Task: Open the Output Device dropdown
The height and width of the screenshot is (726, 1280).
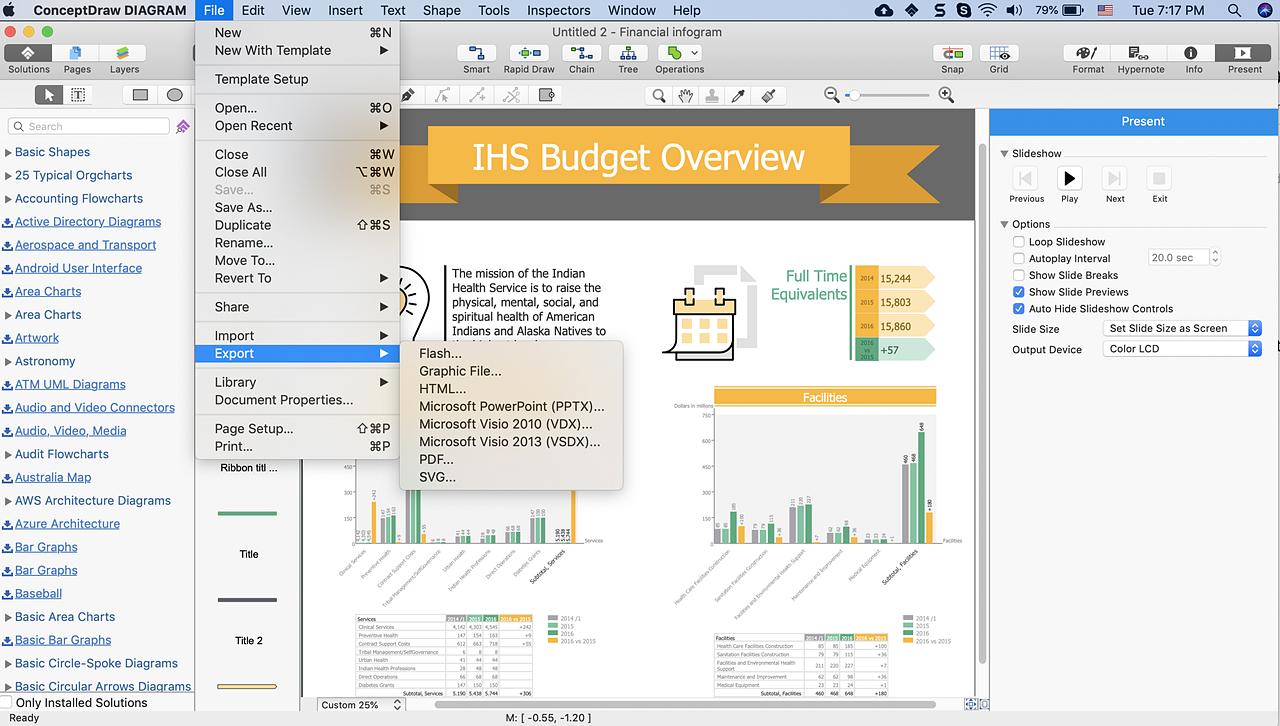Action: pyautogui.click(x=1183, y=349)
